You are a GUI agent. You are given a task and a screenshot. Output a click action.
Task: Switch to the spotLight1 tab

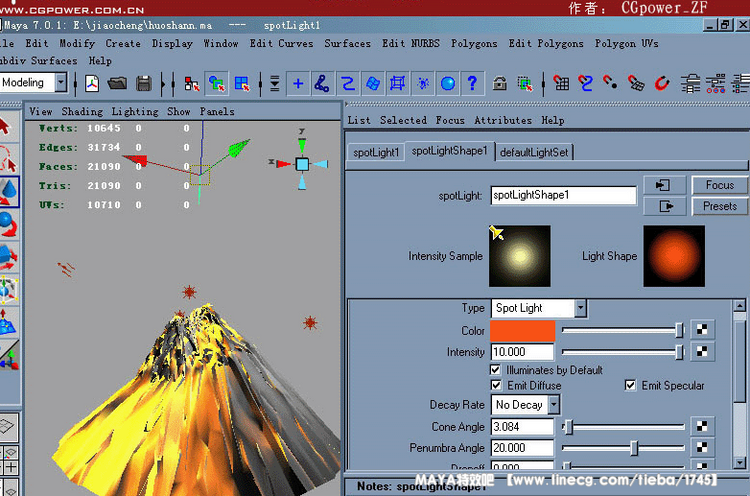[376, 153]
